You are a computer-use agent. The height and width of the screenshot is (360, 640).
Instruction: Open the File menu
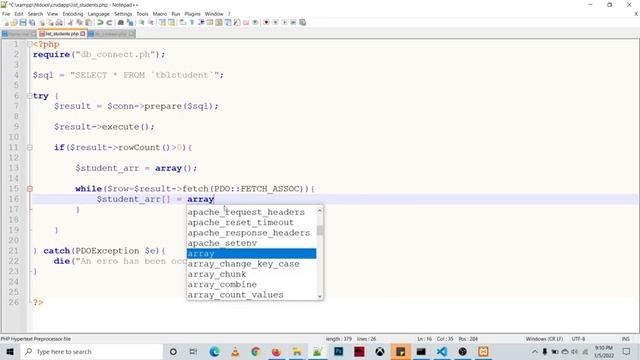click(x=6, y=14)
